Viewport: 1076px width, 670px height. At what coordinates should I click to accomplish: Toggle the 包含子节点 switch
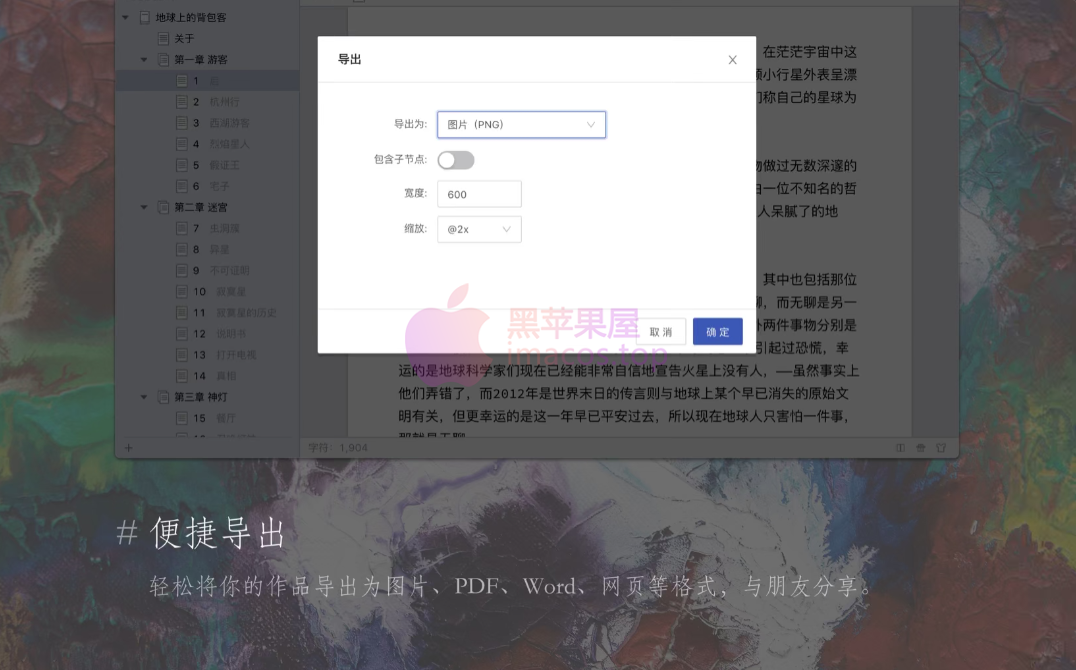[456, 160]
